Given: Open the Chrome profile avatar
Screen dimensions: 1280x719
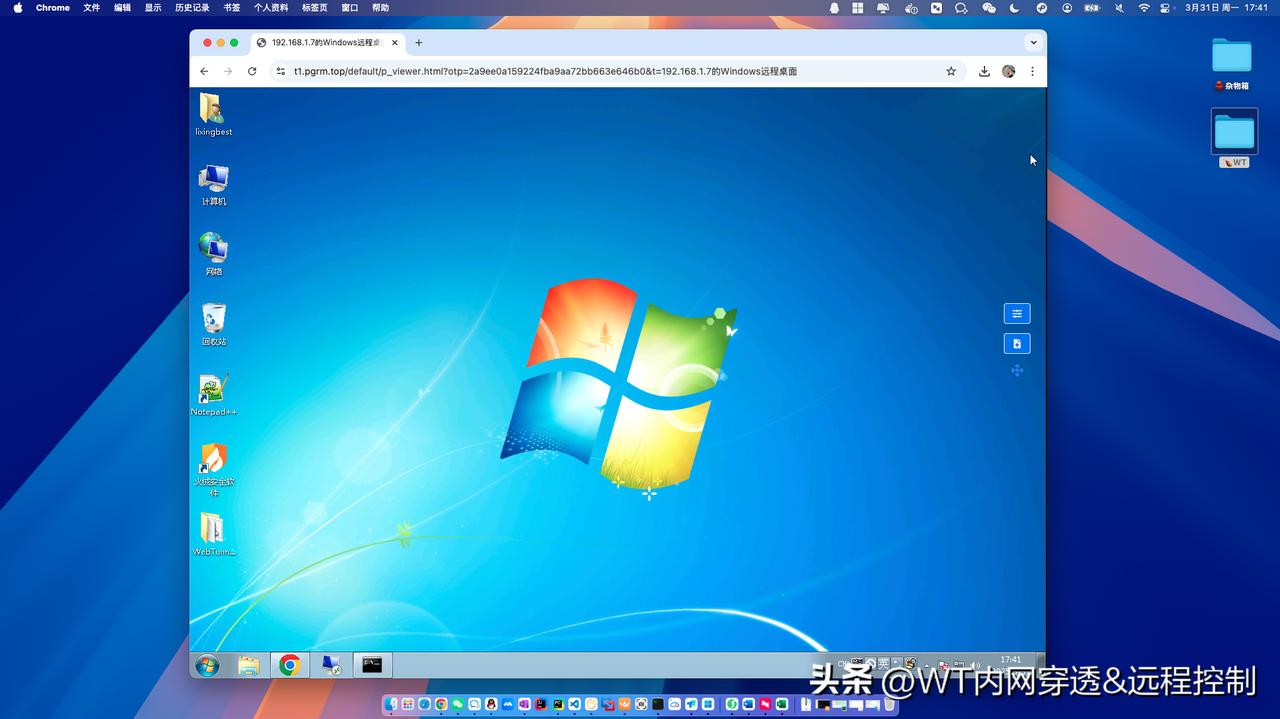Looking at the screenshot, I should coord(1009,71).
